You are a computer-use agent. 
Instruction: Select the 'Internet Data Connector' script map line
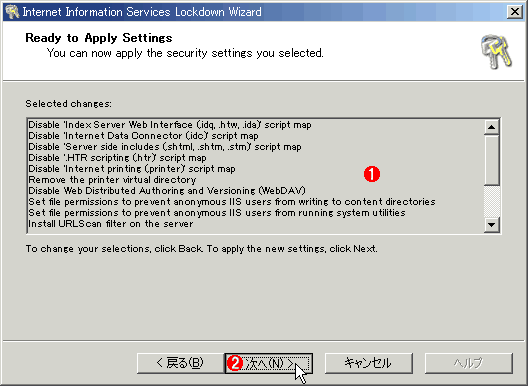click(143, 136)
